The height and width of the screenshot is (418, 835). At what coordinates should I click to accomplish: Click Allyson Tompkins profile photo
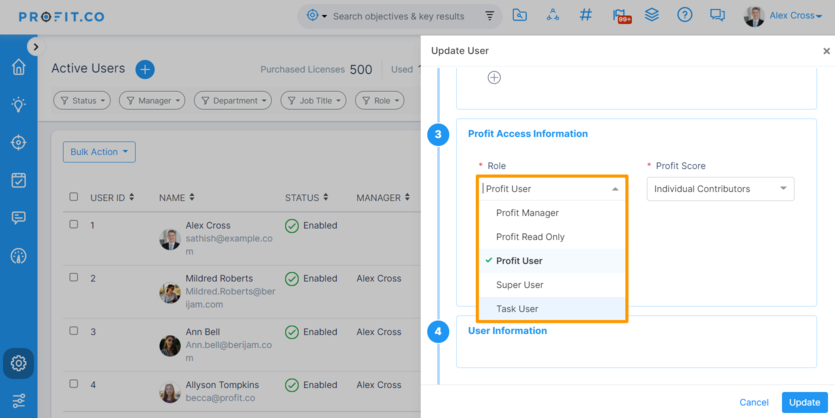pos(170,393)
